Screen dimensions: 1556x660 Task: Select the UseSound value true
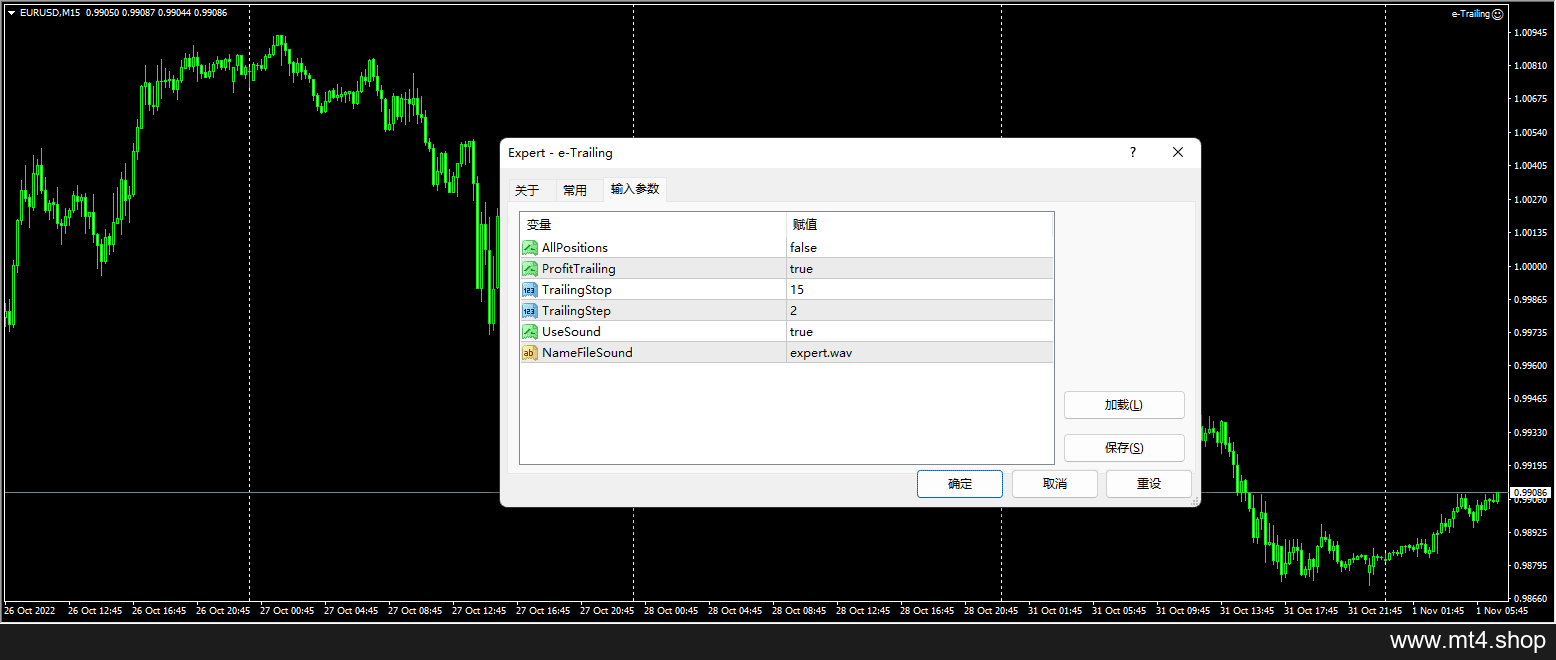(801, 332)
